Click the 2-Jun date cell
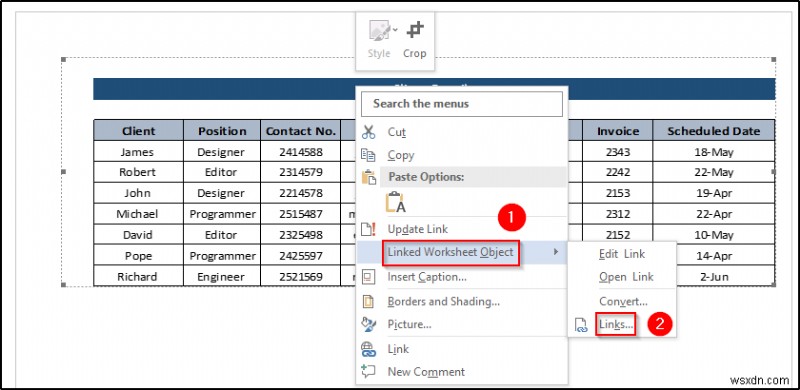Image resolution: width=800 pixels, height=390 pixels. coord(714,276)
